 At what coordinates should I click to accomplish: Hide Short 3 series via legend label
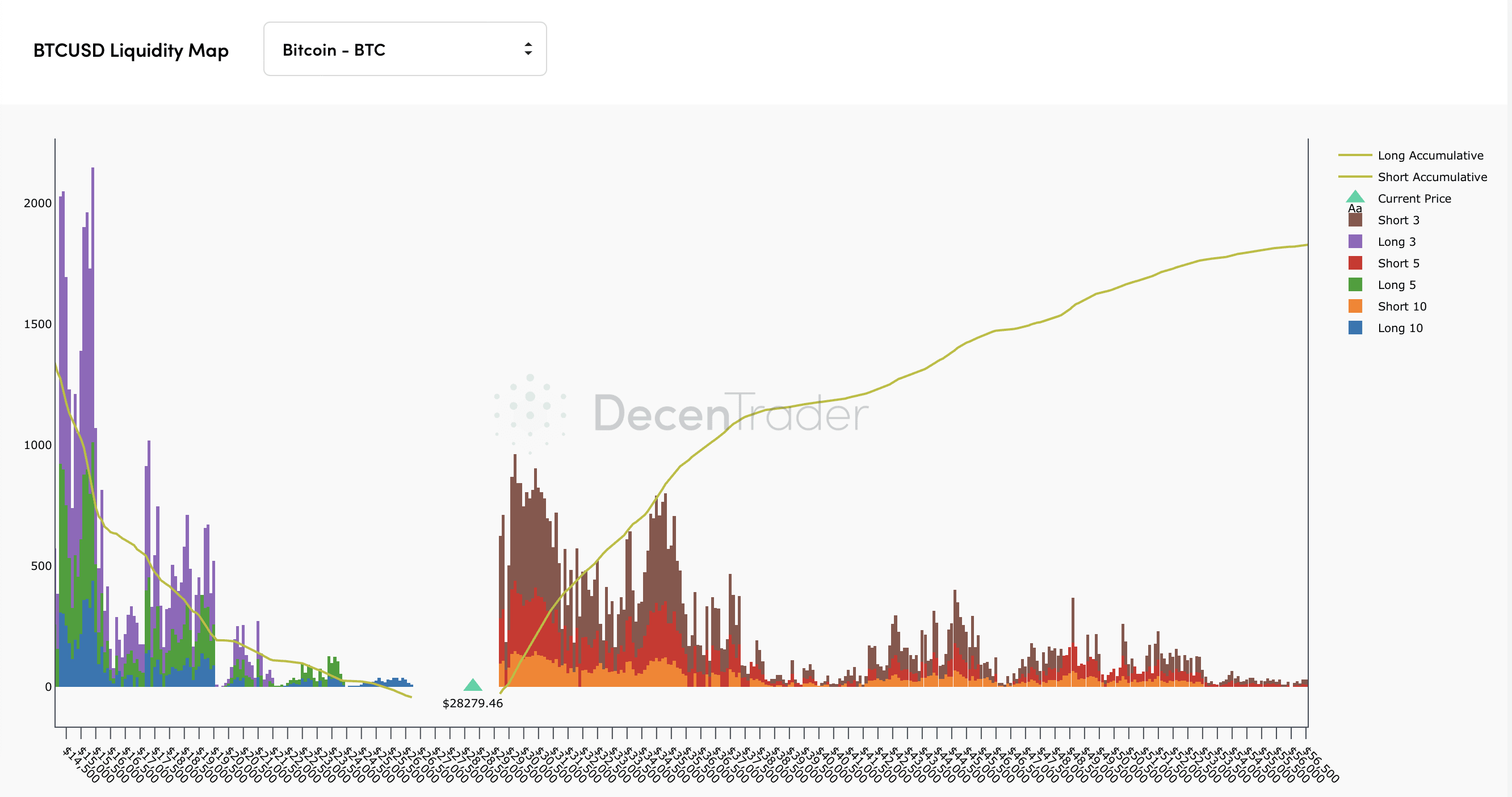pos(1398,220)
